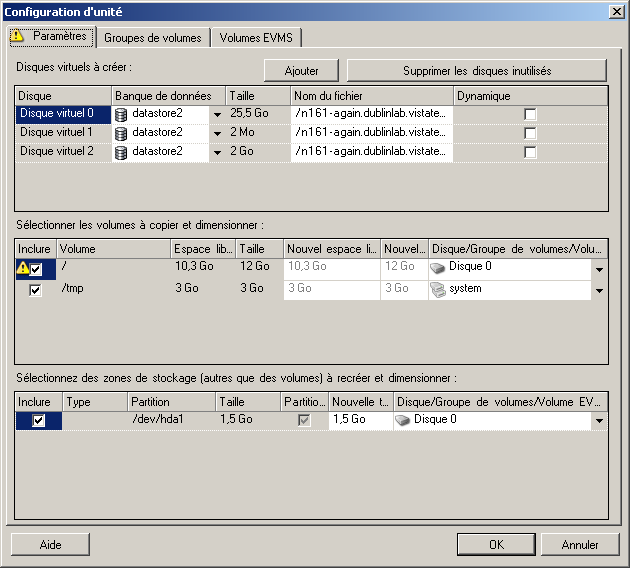Uncheck Inclure checkbox for /dev/hda1 partition

click(x=39, y=421)
